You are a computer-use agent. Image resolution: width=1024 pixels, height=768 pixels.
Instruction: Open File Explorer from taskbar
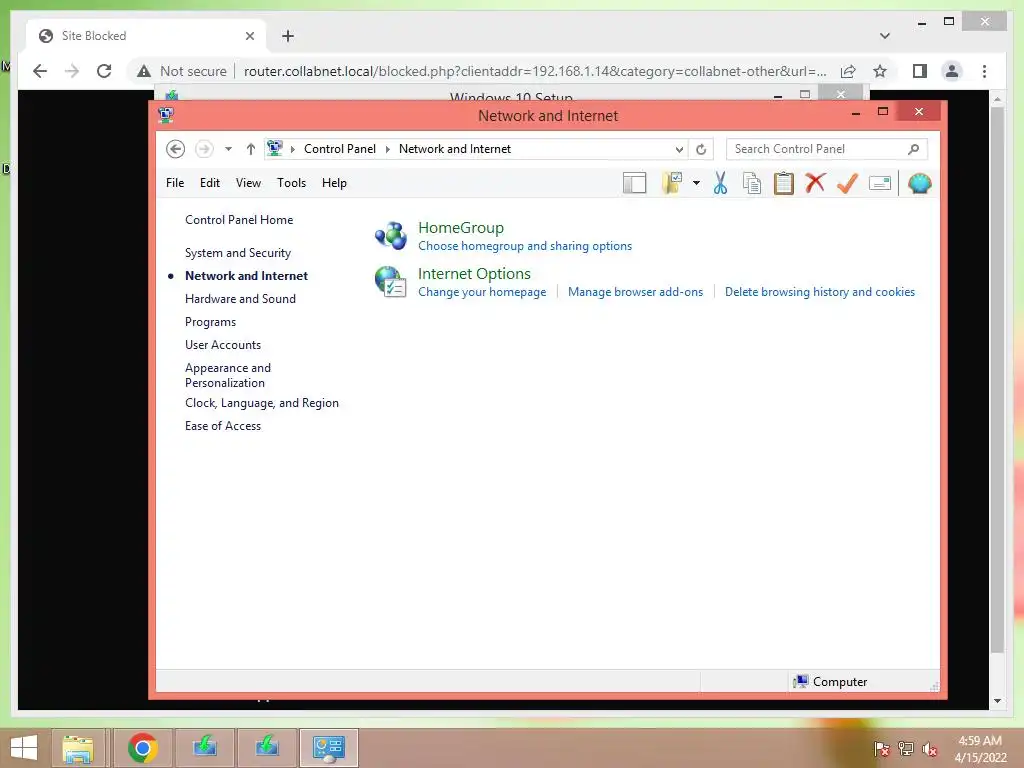[78, 748]
